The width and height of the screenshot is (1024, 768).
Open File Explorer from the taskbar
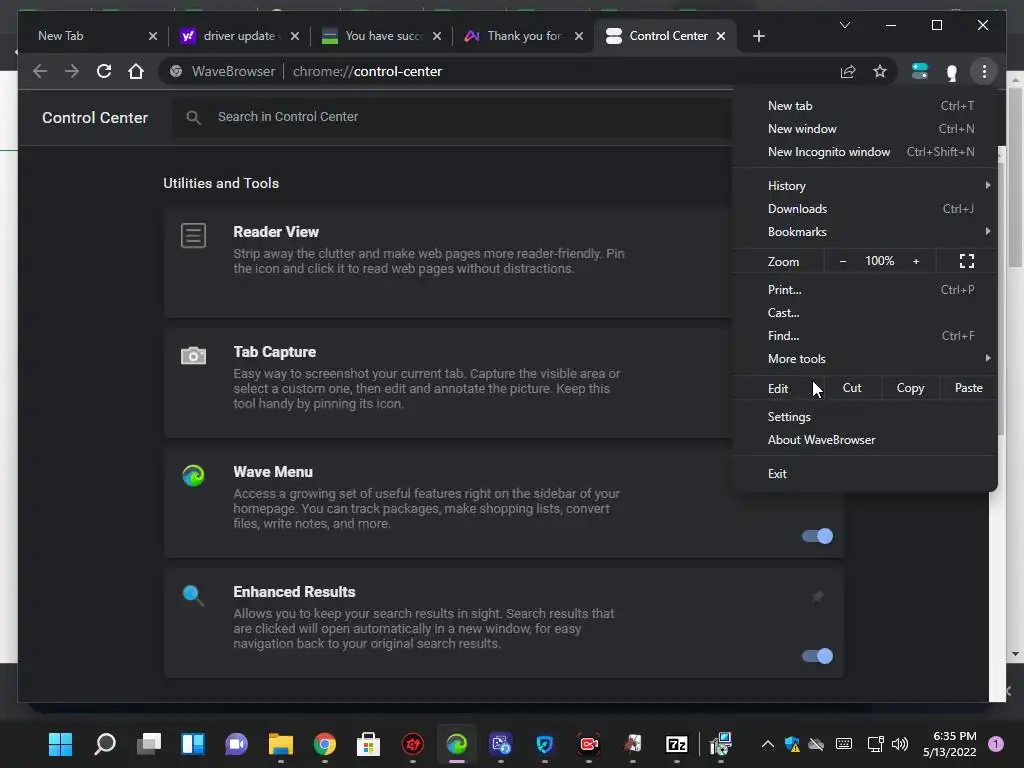point(281,744)
